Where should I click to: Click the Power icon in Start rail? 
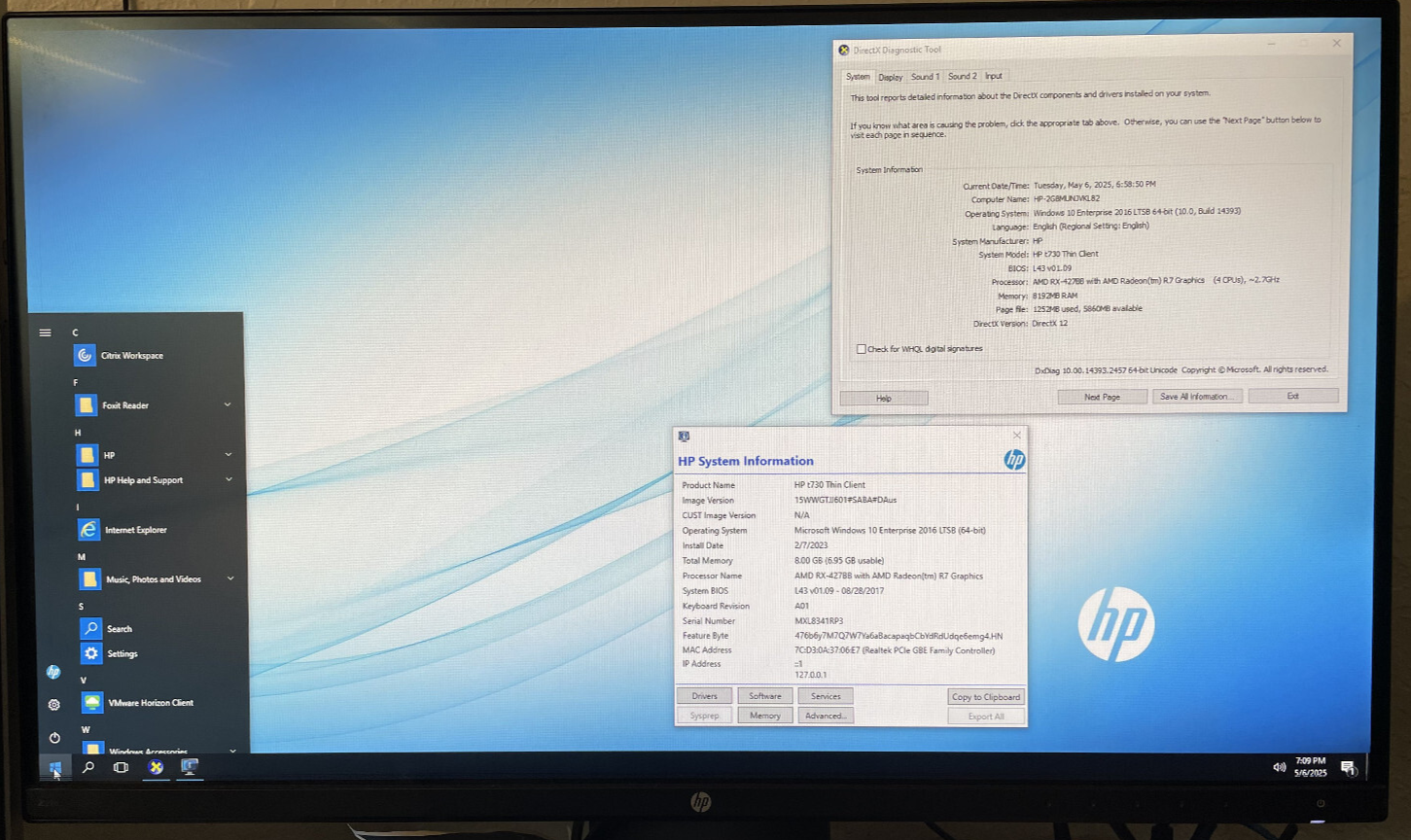coord(54,738)
